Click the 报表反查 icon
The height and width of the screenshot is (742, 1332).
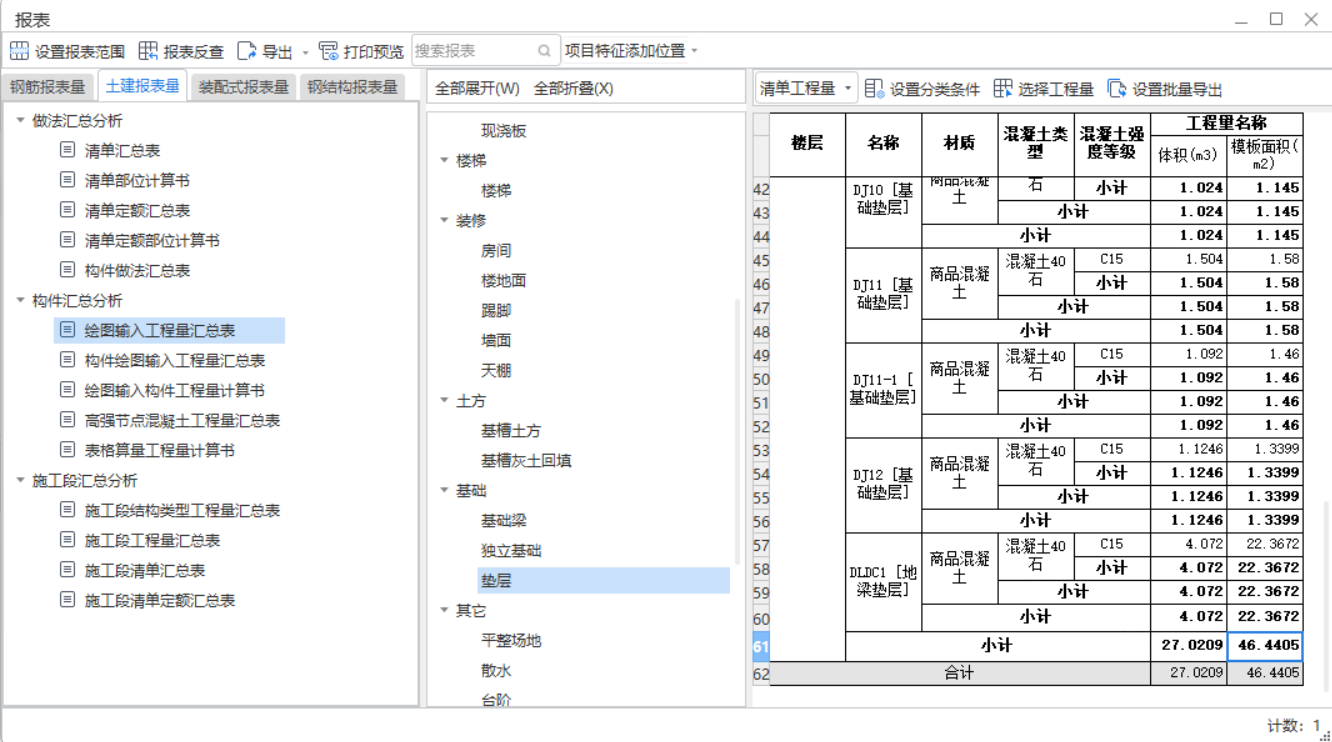(148, 51)
